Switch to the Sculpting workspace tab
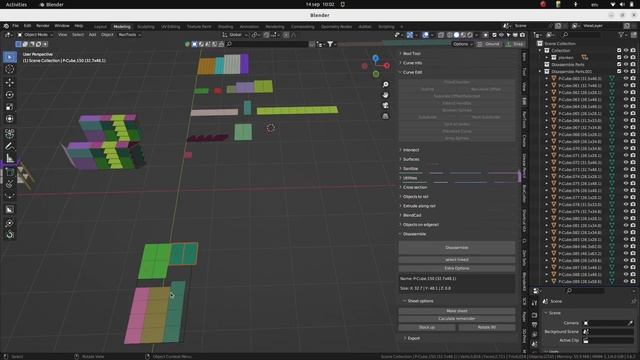This screenshot has height=360, width=640. coord(146,27)
